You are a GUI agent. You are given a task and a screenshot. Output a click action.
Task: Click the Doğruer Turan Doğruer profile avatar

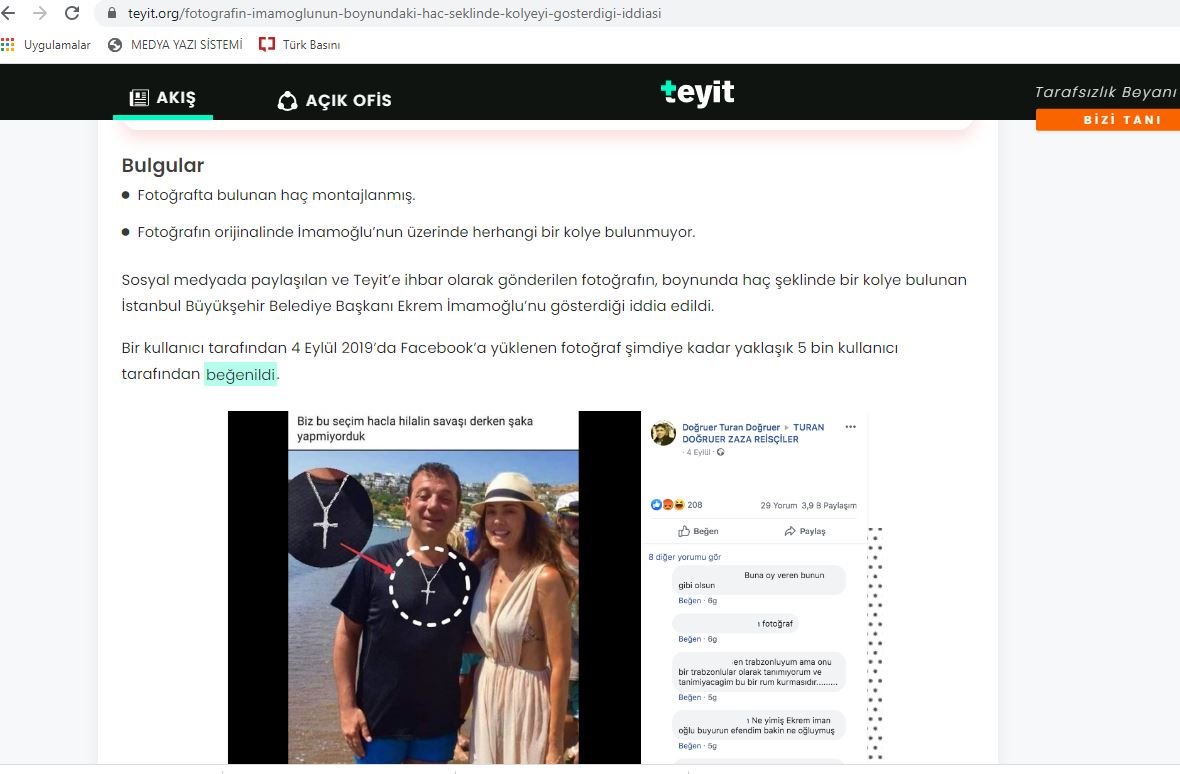[x=663, y=433]
